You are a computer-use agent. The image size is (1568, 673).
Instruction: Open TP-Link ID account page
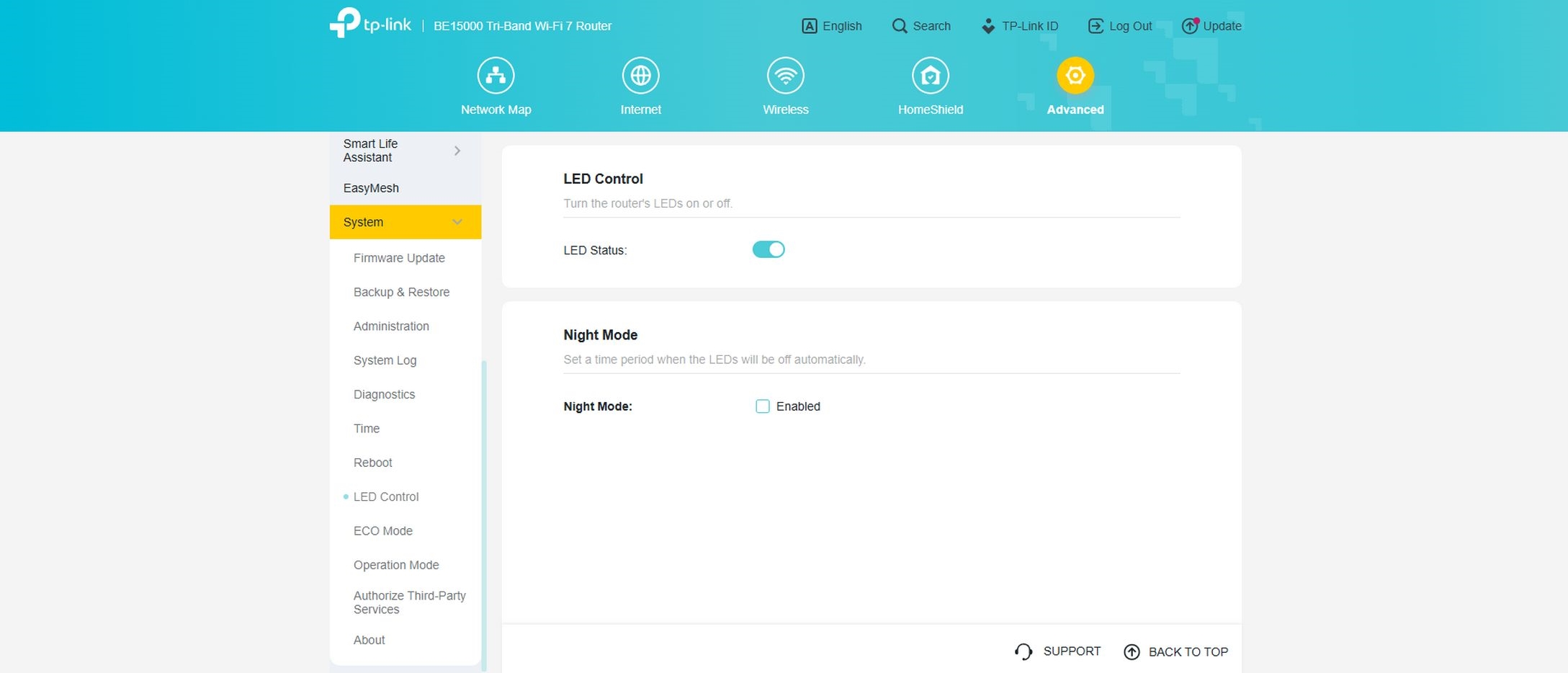click(1020, 26)
